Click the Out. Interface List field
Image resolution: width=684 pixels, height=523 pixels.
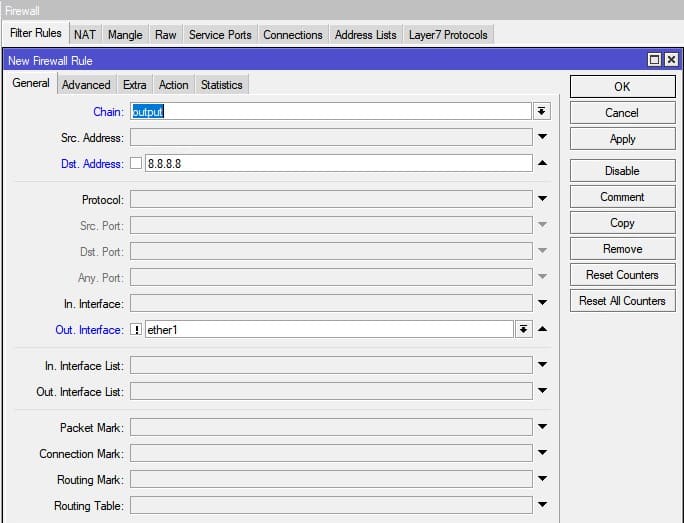click(x=331, y=391)
